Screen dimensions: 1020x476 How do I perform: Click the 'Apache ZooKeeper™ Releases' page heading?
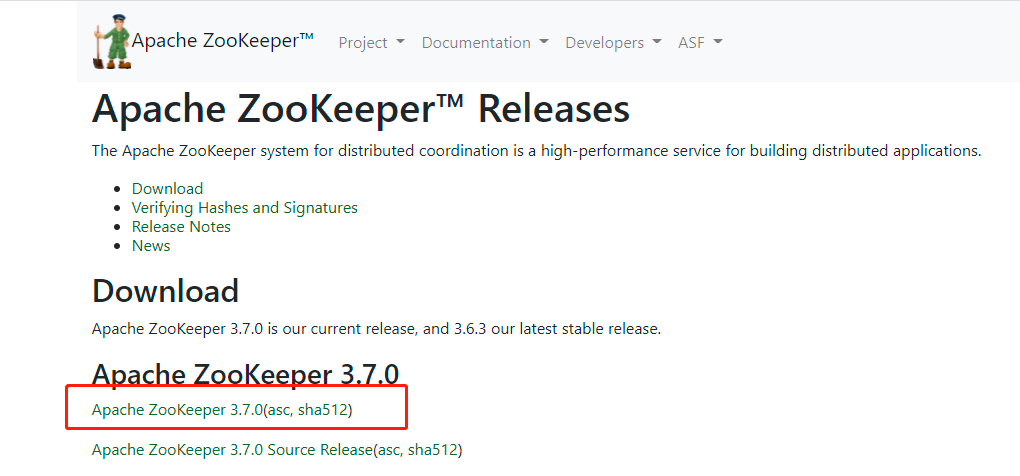[361, 109]
